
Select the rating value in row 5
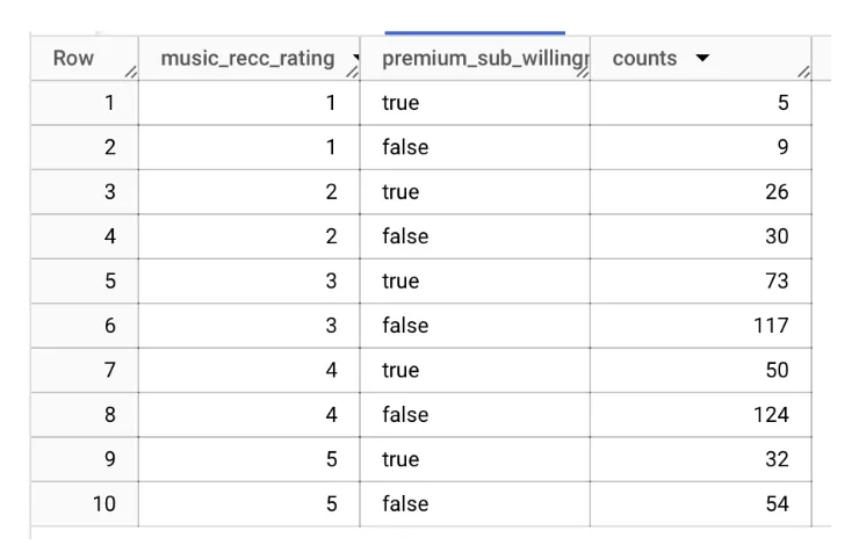(331, 282)
